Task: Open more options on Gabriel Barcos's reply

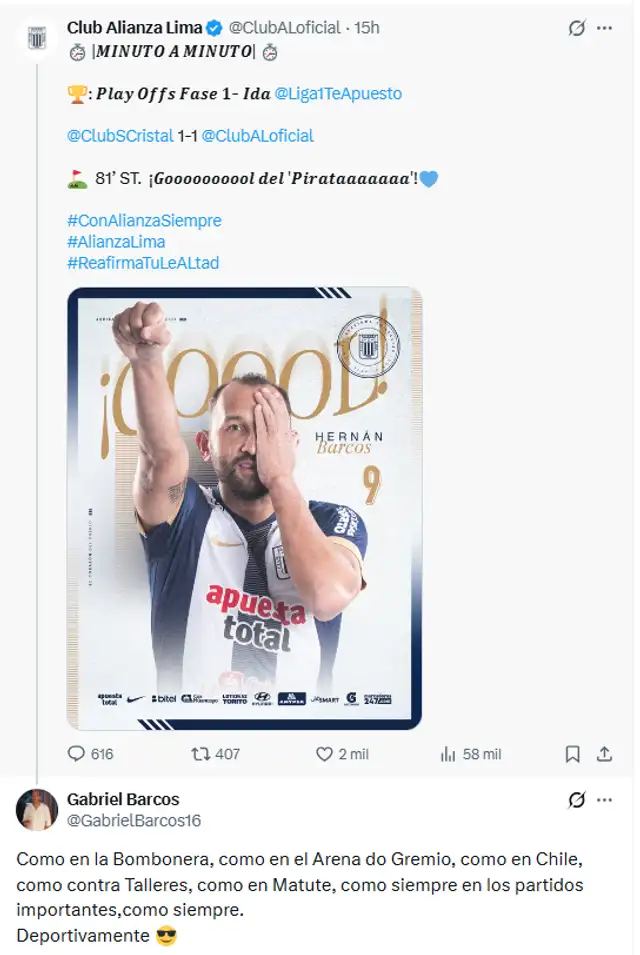Action: click(605, 800)
